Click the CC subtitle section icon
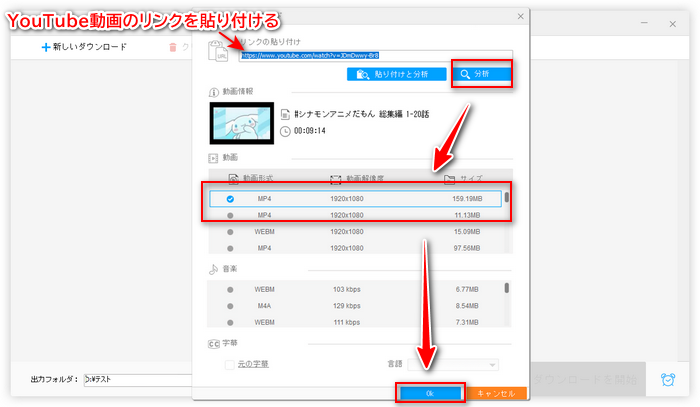This screenshot has height=407, width=700. tap(212, 343)
